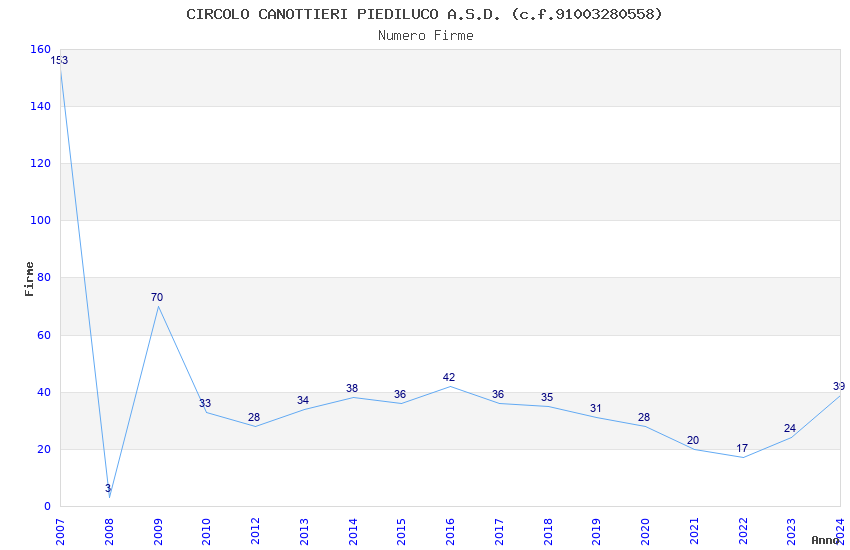
Task: Click the y-axis tick label 160
Action: click(41, 49)
